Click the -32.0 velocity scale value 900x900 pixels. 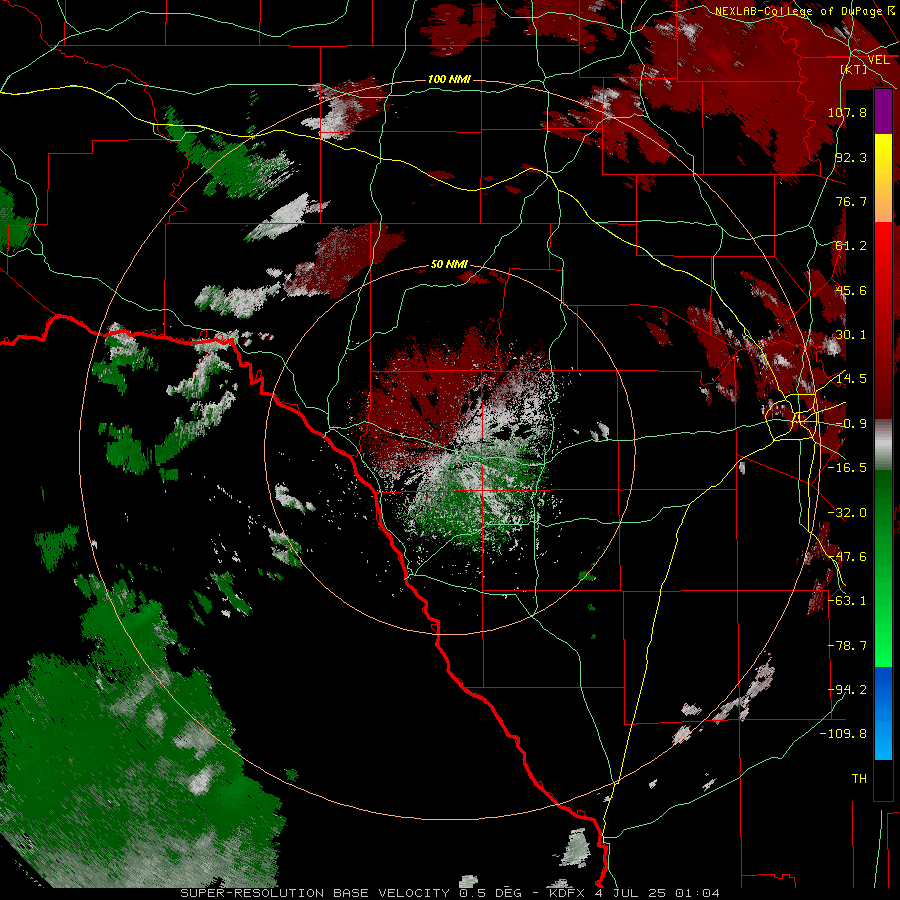[847, 513]
